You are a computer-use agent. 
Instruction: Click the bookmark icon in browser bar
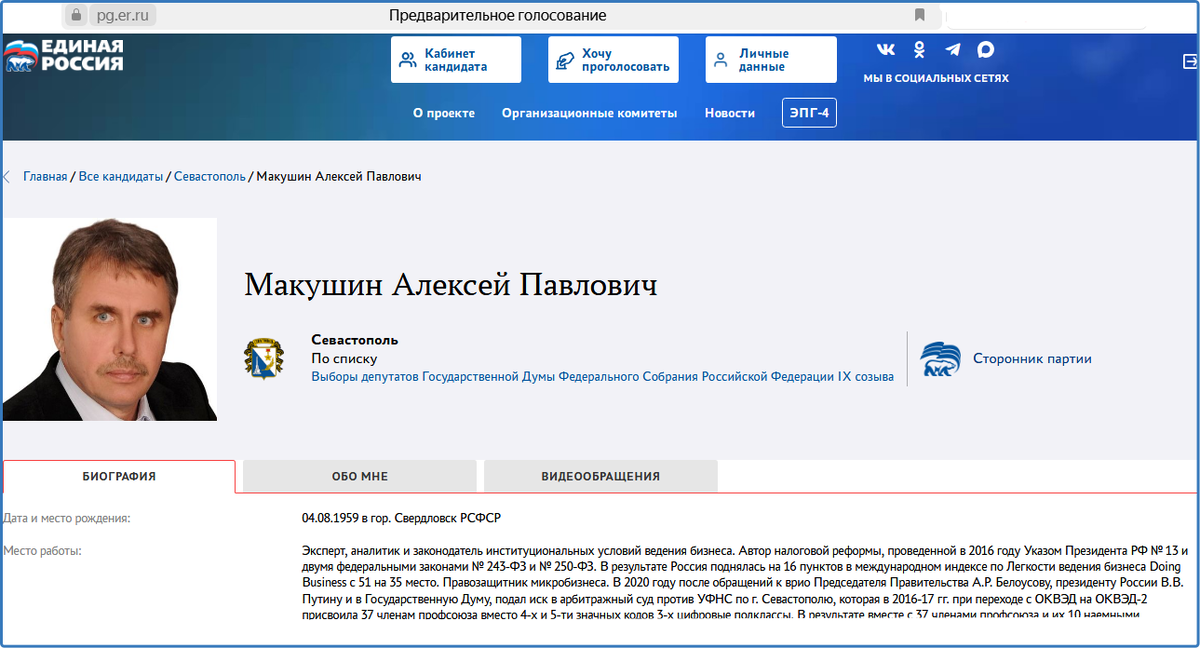tap(920, 15)
